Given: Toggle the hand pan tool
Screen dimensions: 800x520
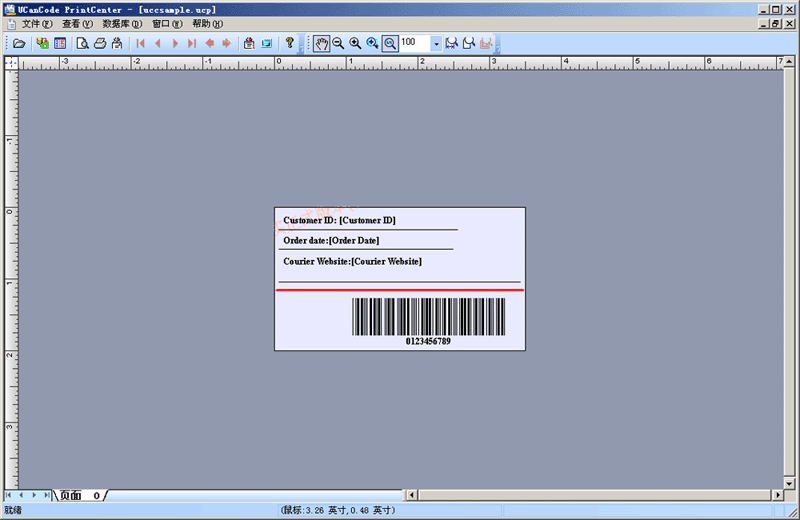Looking at the screenshot, I should click(321, 43).
